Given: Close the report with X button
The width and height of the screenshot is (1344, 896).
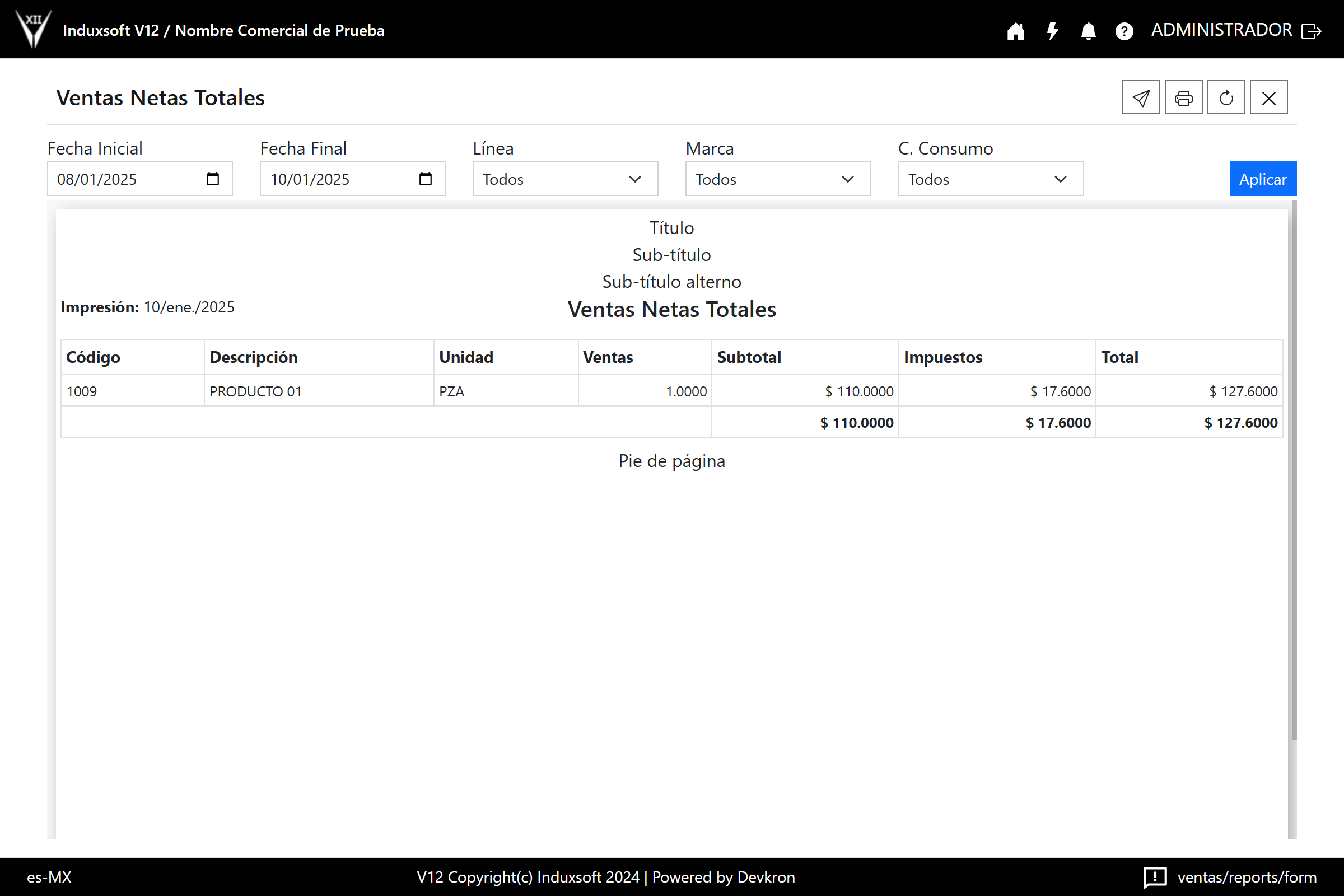Looking at the screenshot, I should click(x=1268, y=97).
